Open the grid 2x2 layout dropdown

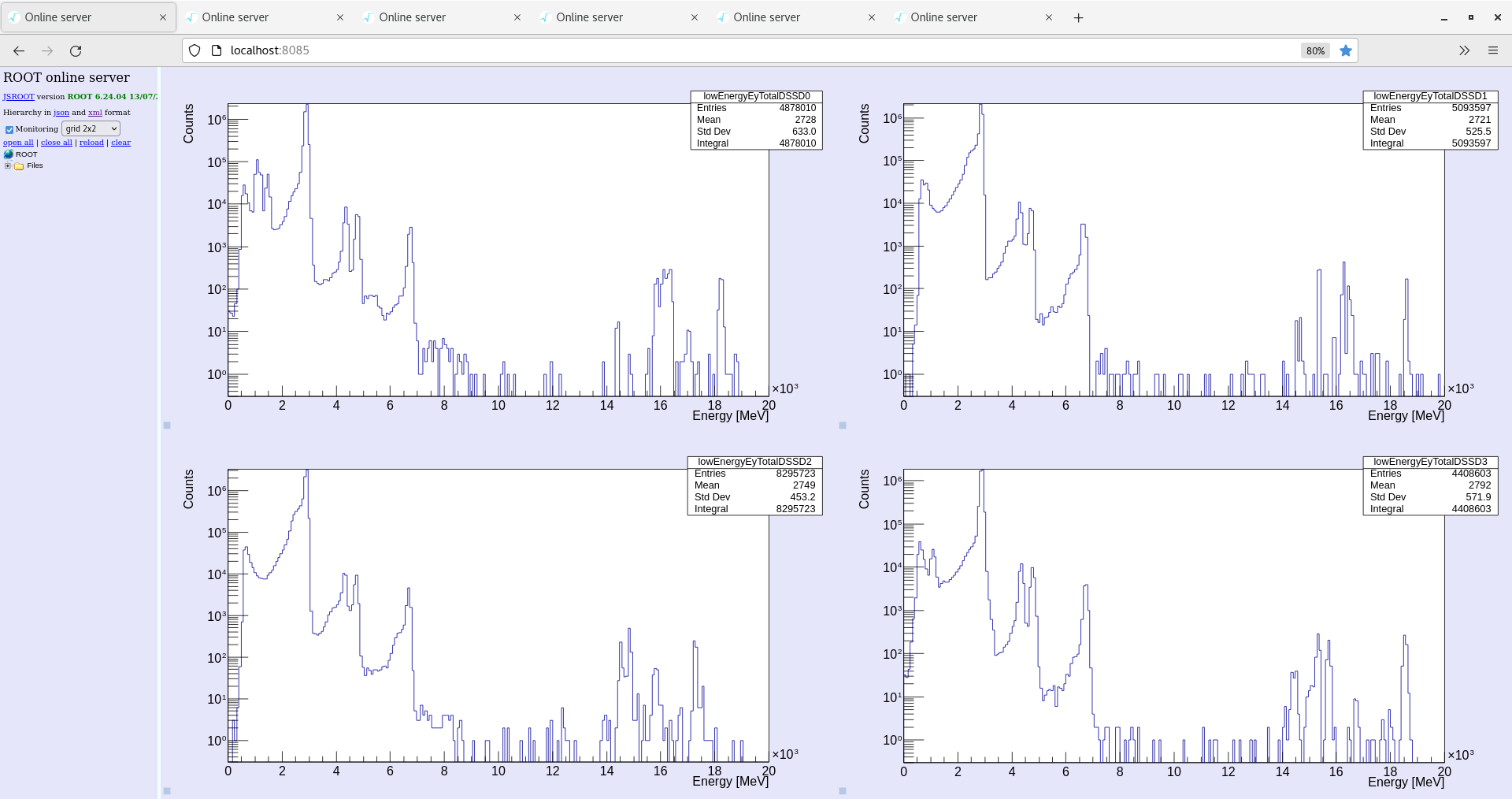(x=91, y=128)
